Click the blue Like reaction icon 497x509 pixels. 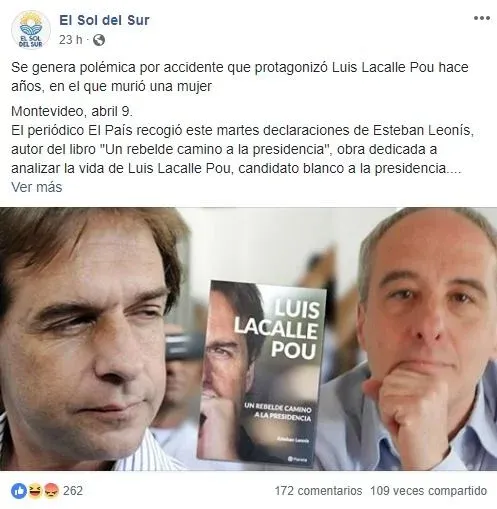coord(19,491)
